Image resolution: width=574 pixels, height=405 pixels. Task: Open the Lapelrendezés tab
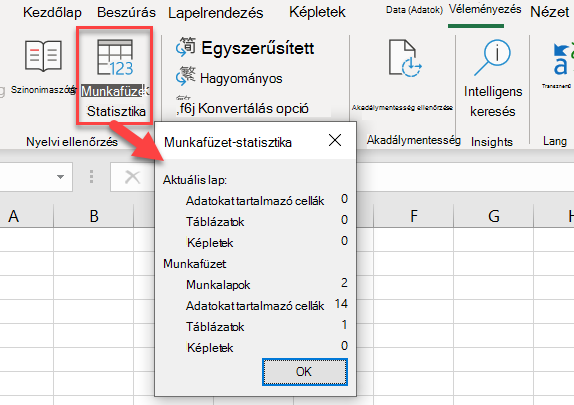click(216, 13)
